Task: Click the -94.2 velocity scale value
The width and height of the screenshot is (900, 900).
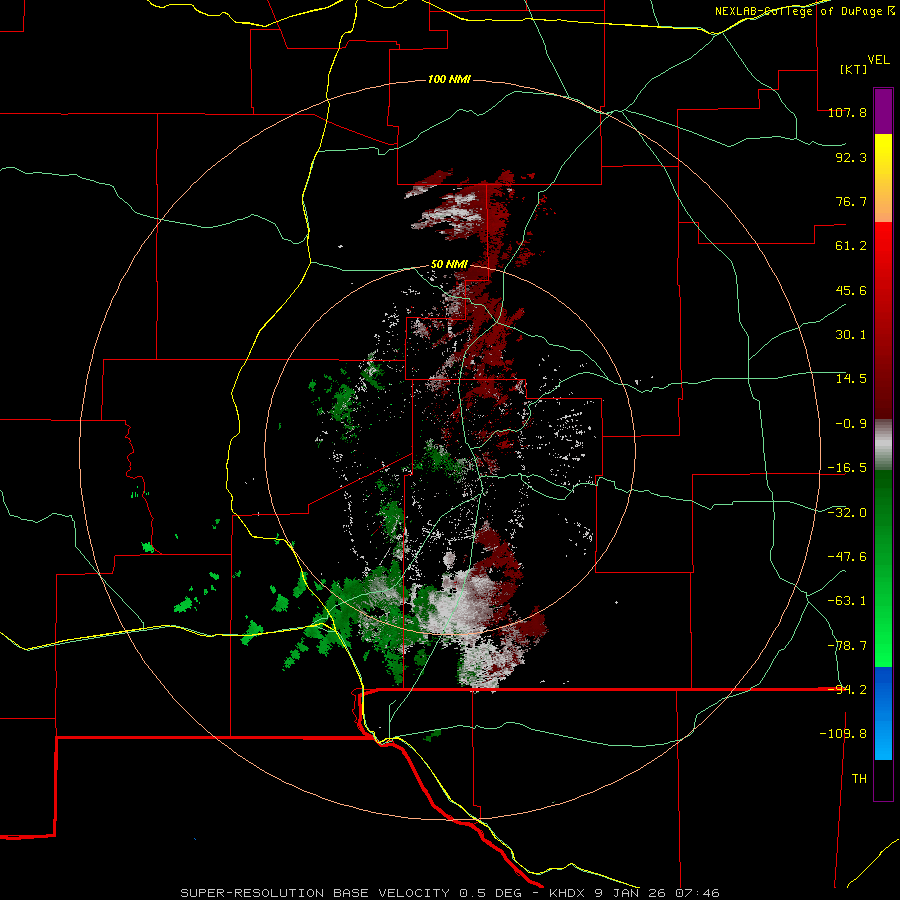Action: tap(847, 690)
